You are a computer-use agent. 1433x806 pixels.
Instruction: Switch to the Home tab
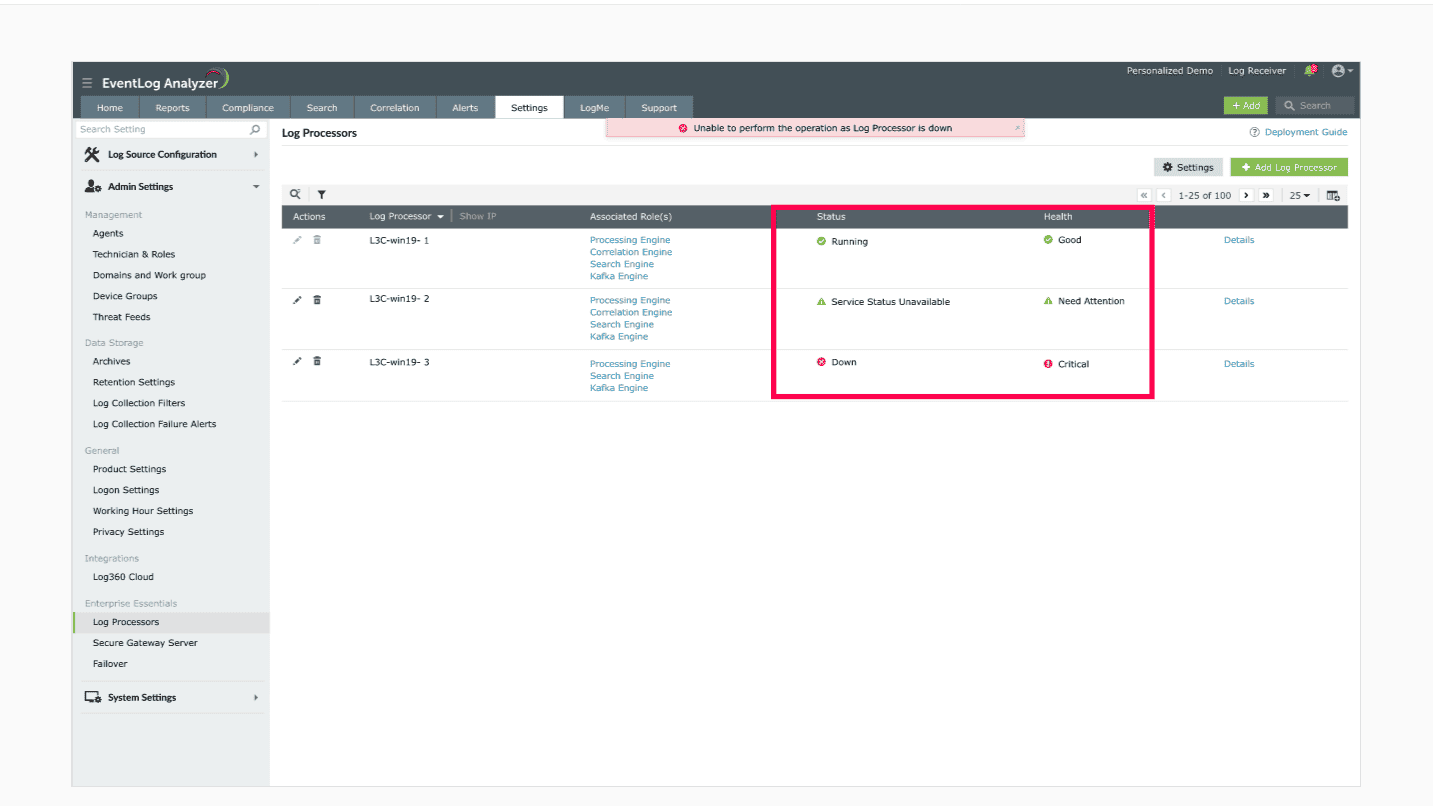110,108
